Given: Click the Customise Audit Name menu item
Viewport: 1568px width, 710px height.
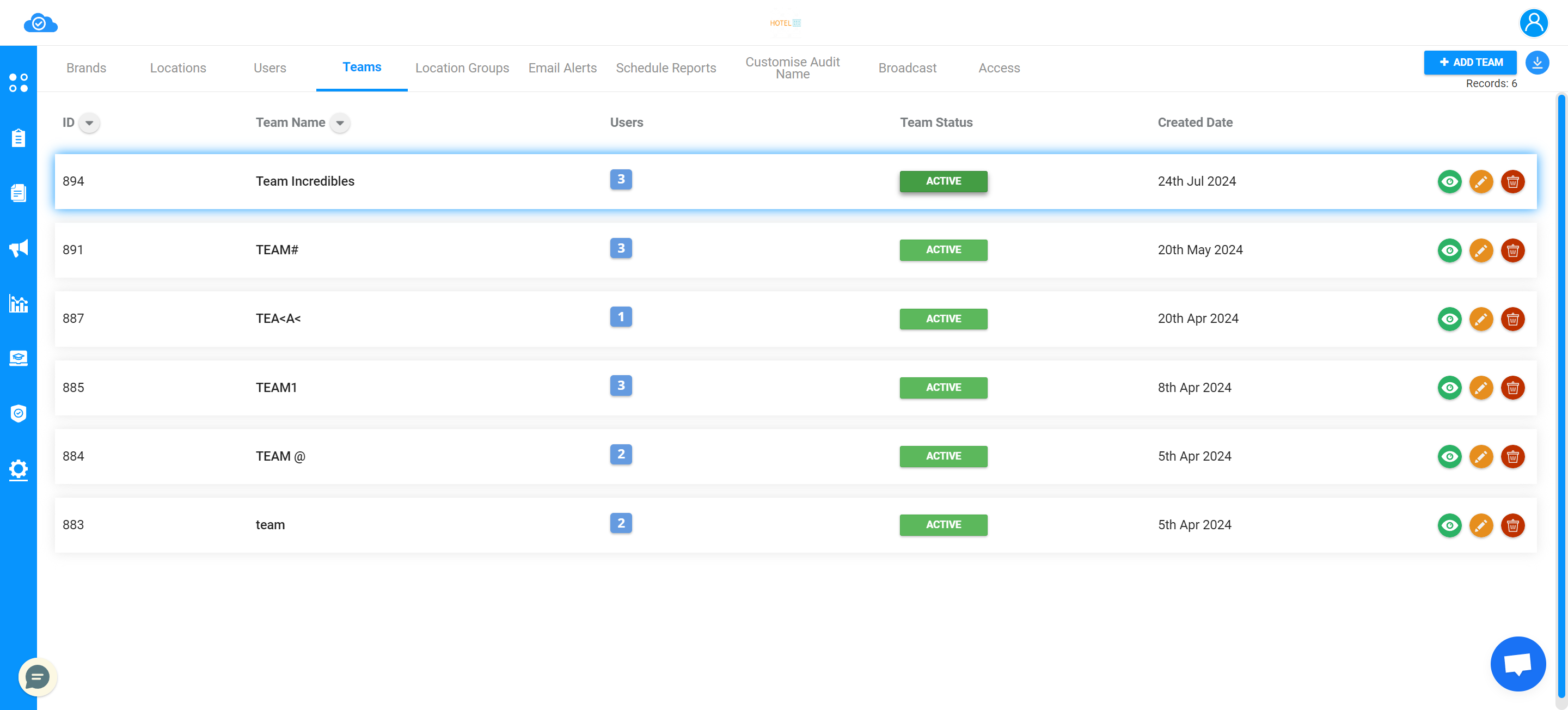Looking at the screenshot, I should (793, 67).
